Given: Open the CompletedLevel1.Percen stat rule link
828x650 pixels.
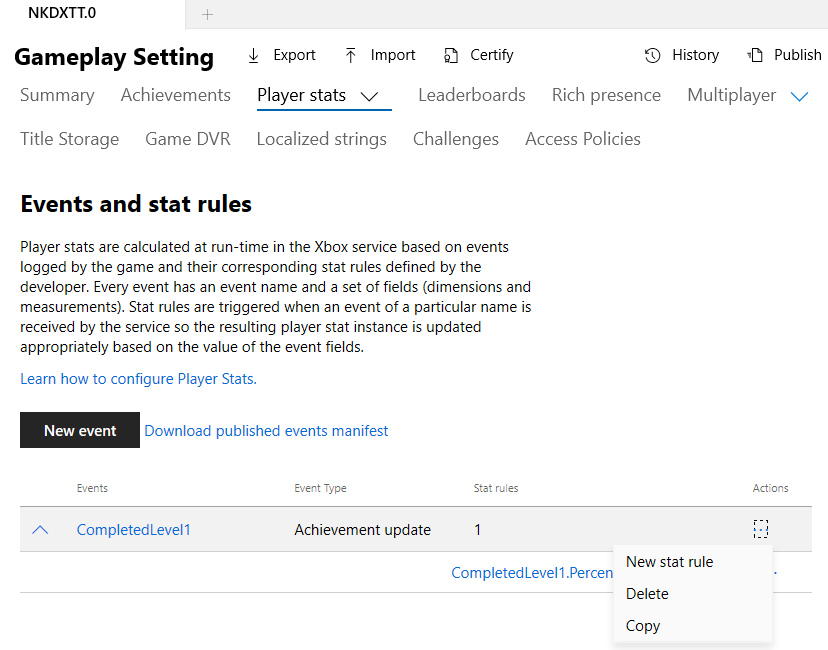Looking at the screenshot, I should coord(532,573).
